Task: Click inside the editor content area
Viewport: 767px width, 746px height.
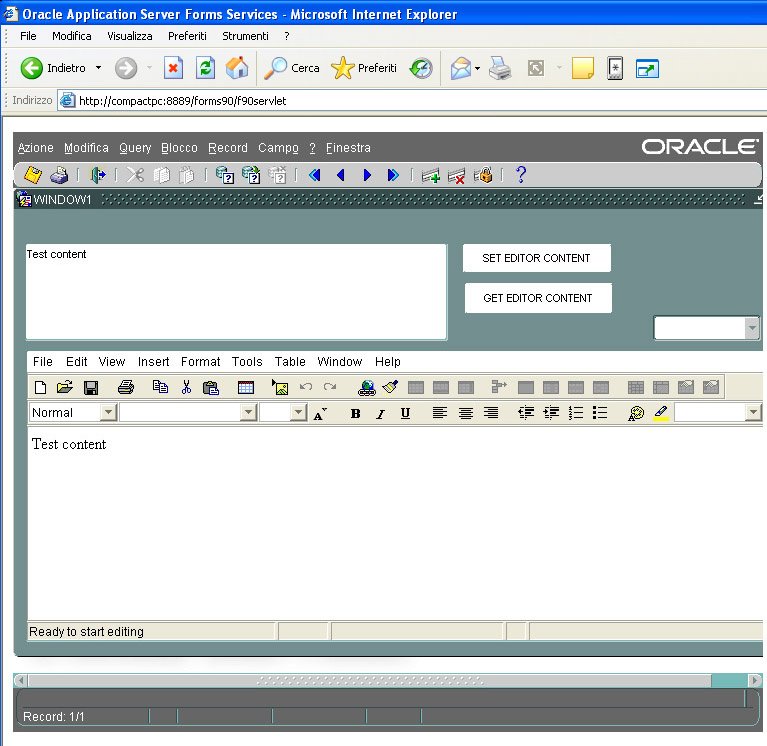Action: [395, 523]
